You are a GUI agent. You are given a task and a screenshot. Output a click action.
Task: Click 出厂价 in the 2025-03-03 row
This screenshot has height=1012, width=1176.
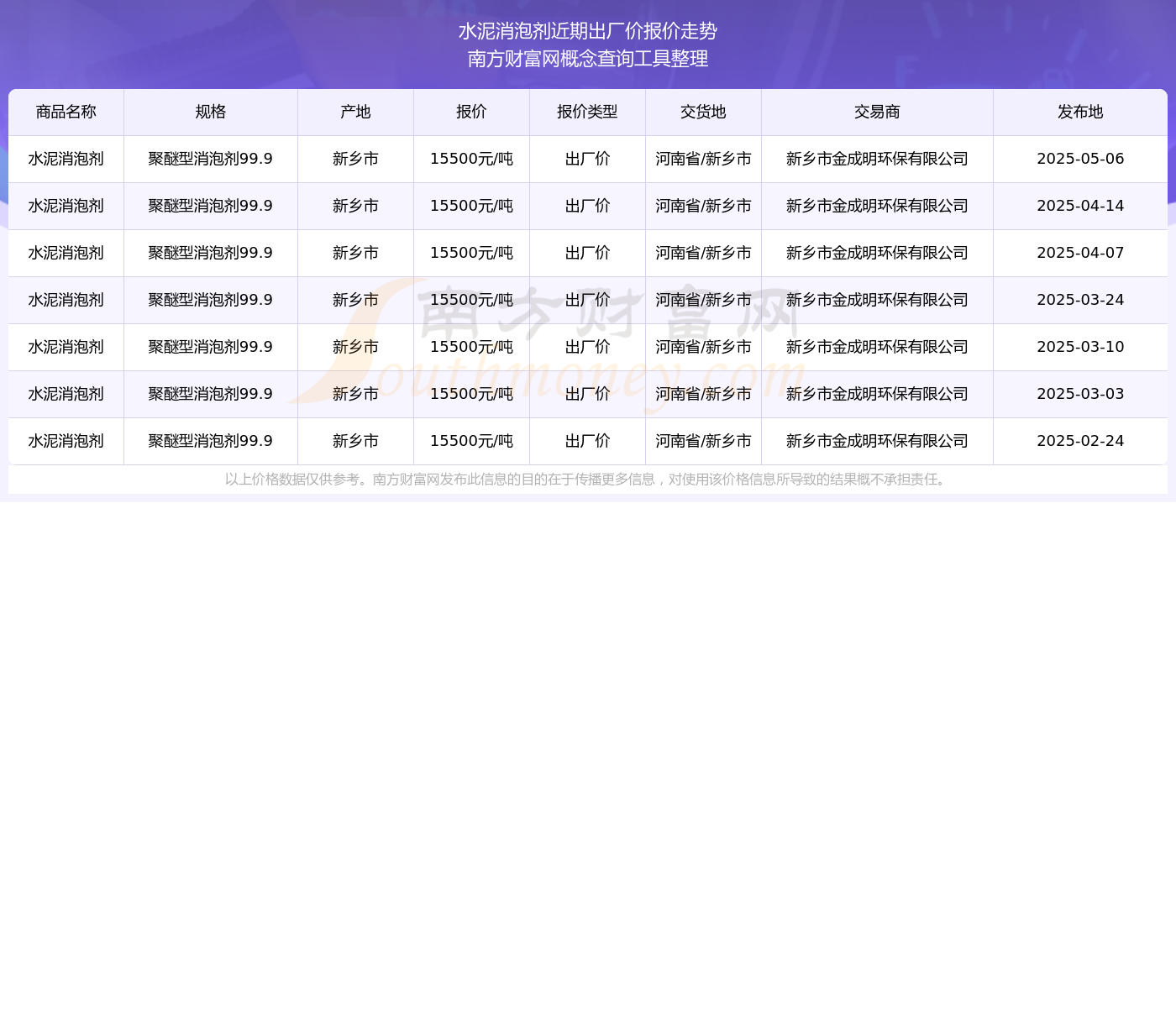tap(587, 394)
